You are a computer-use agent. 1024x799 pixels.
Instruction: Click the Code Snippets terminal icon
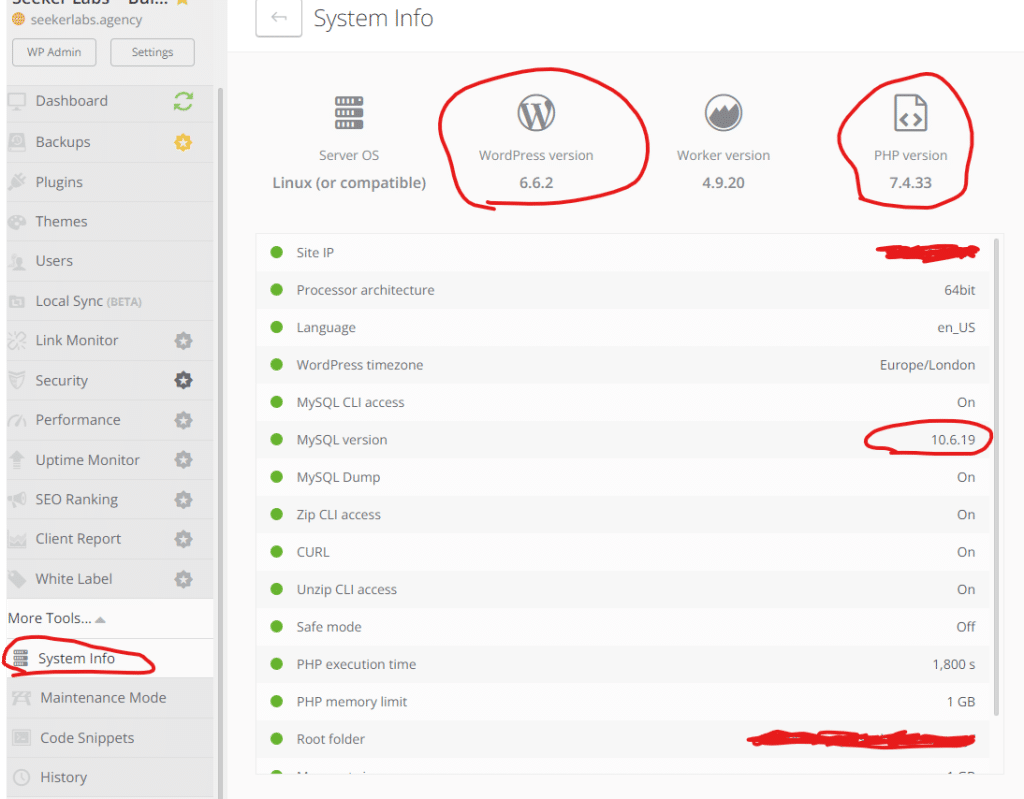pos(22,738)
